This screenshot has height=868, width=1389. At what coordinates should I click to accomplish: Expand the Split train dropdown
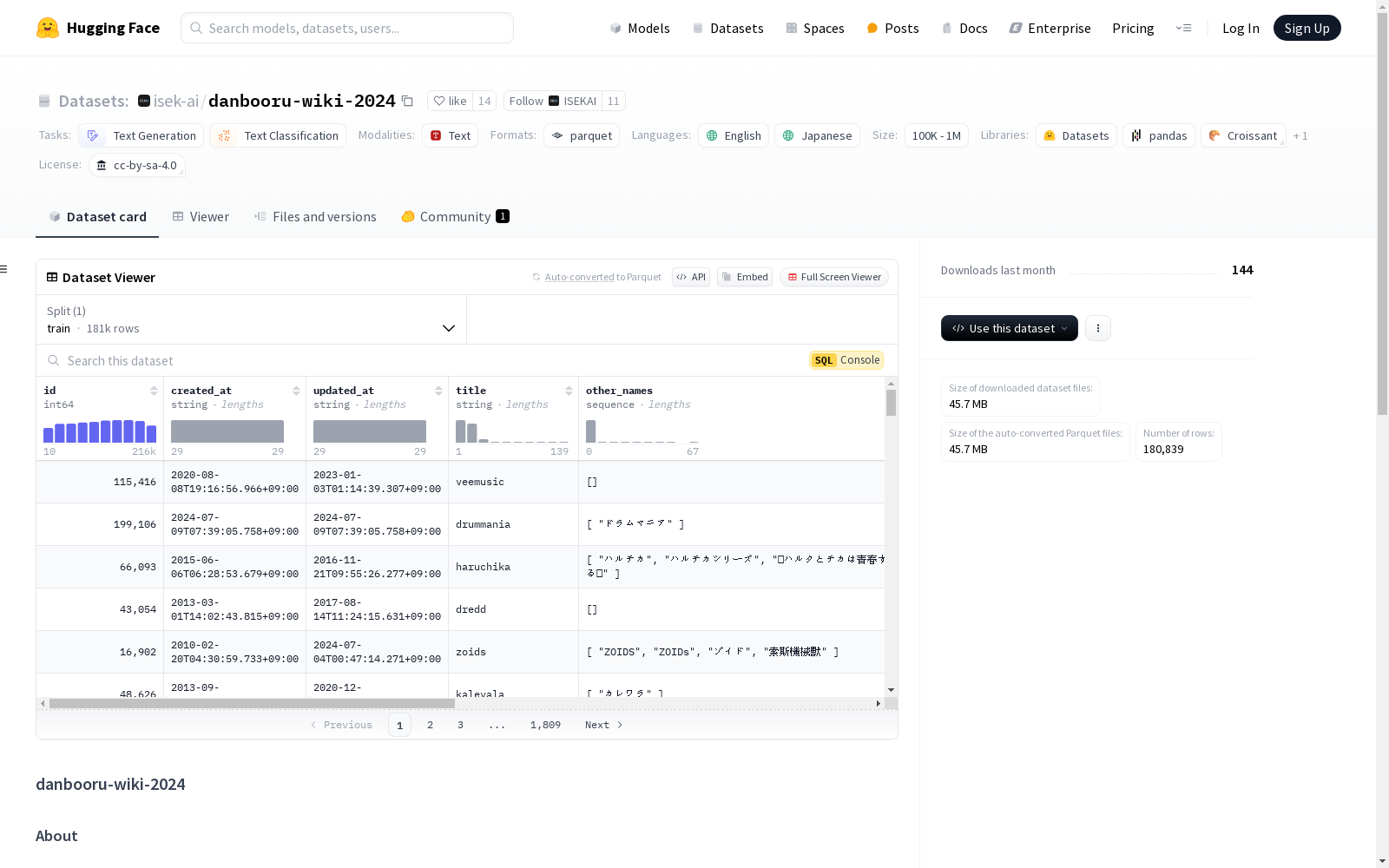click(x=251, y=319)
